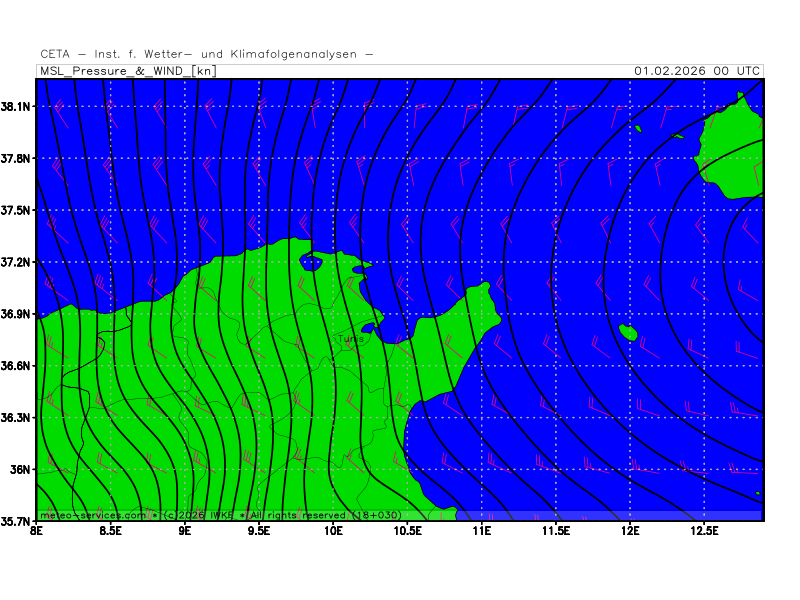Click the Tunis city label

click(x=351, y=339)
